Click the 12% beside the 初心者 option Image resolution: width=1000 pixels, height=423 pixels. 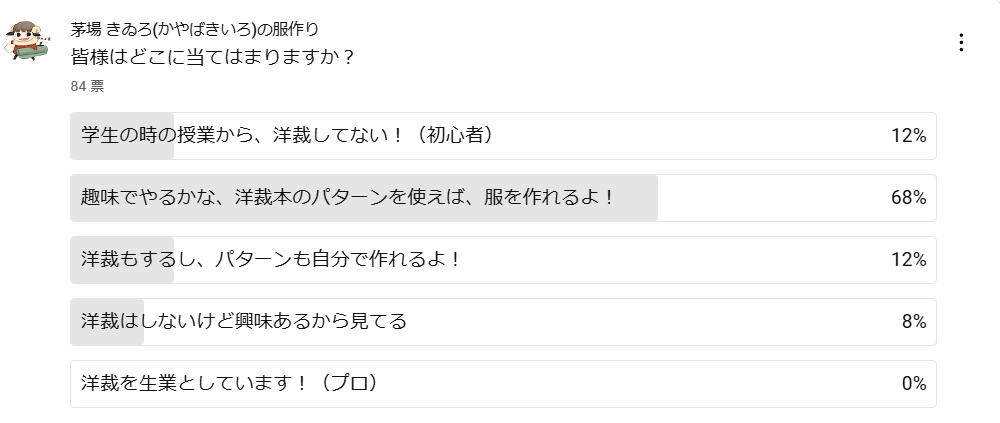click(x=908, y=136)
